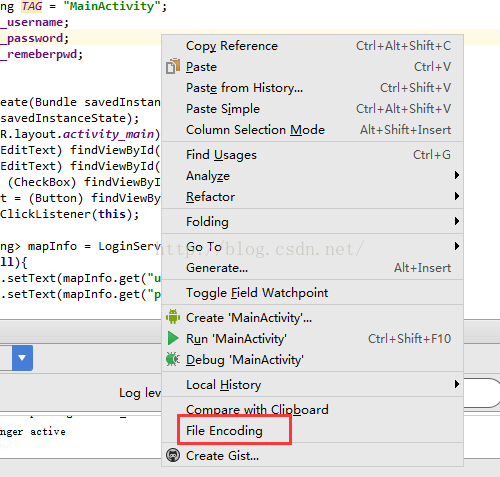Click the GitHub icon for Create Gist
500x477 pixels.
point(173,455)
